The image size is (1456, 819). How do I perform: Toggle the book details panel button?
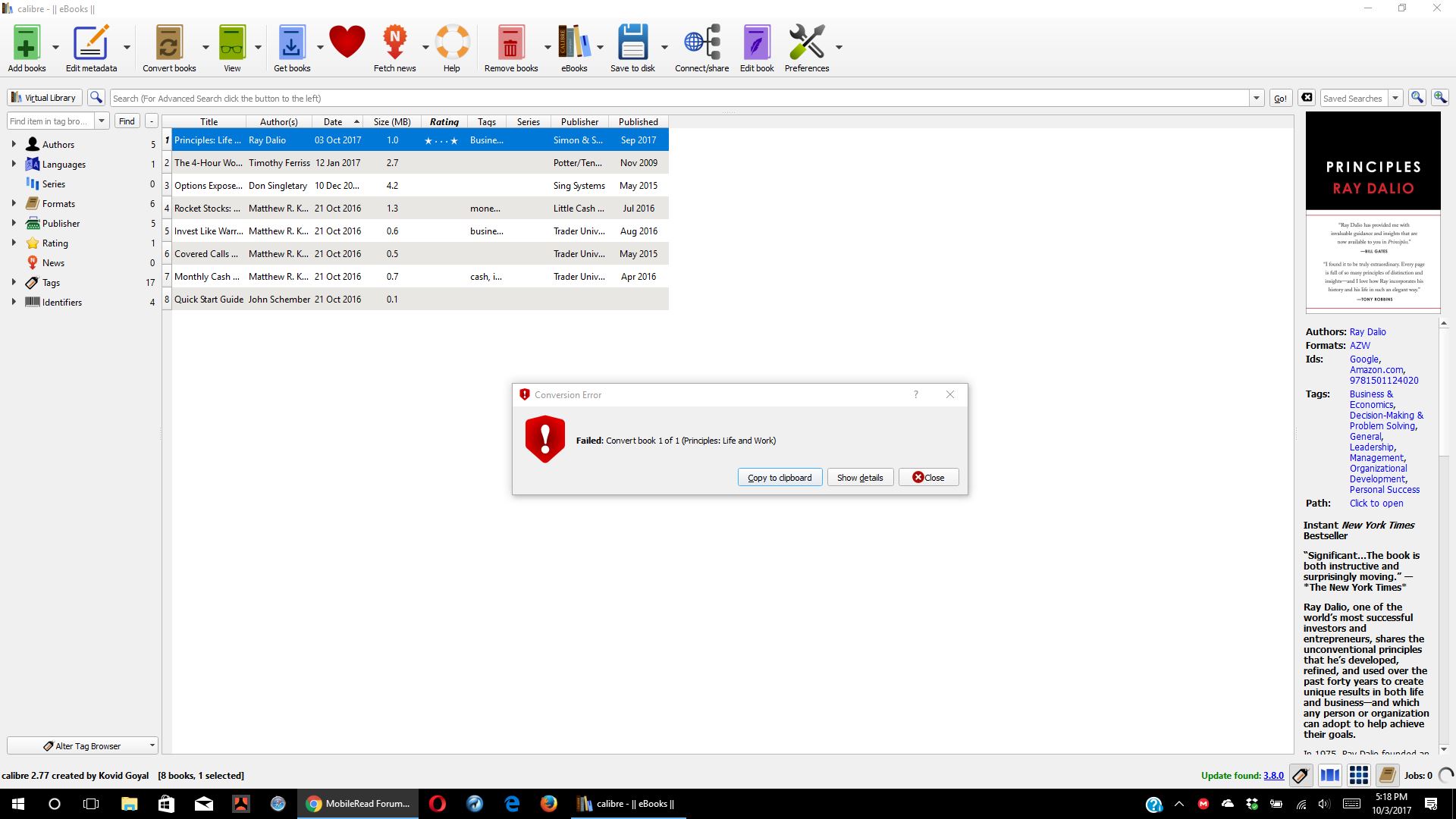(1387, 775)
